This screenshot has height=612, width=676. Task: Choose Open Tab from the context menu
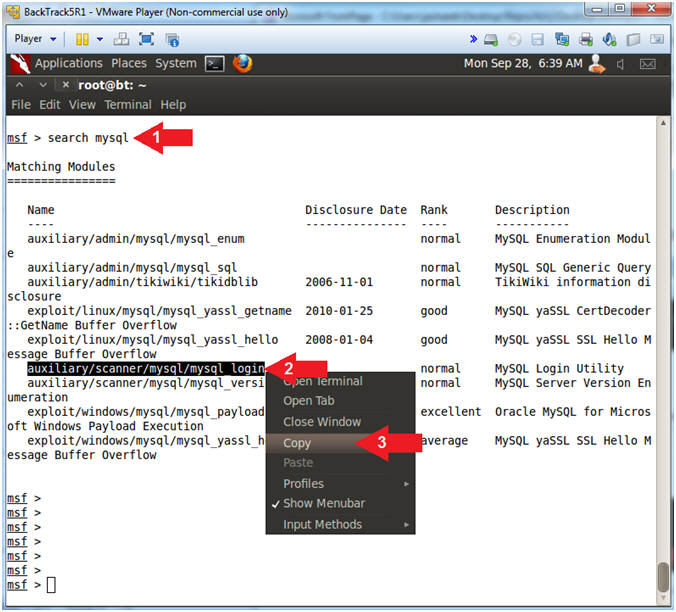click(340, 401)
